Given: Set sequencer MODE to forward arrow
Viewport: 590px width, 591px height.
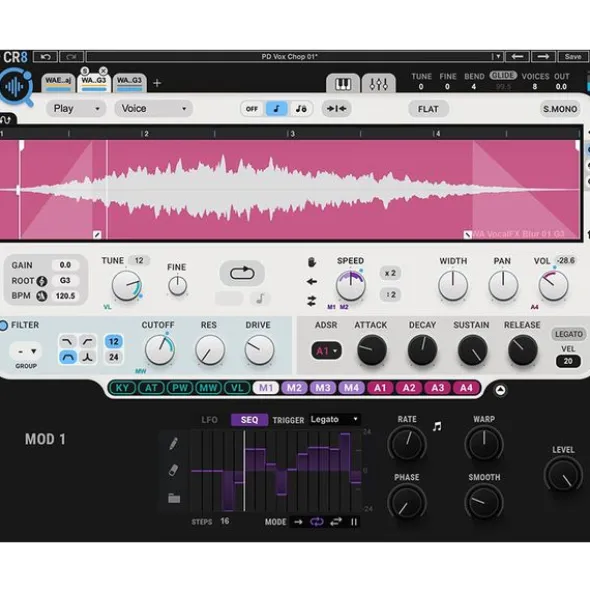Looking at the screenshot, I should pyautogui.click(x=298, y=522).
